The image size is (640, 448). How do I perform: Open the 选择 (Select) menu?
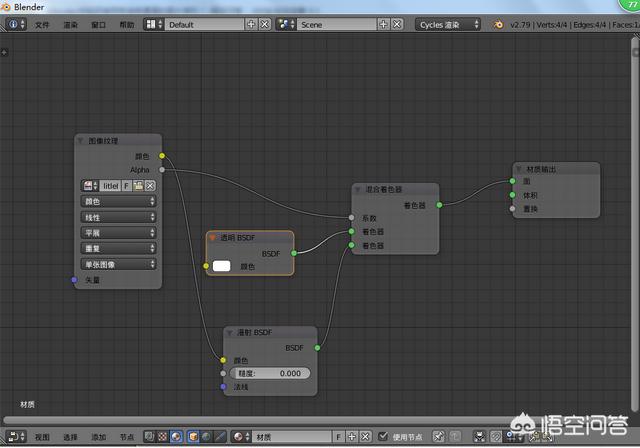(70, 437)
